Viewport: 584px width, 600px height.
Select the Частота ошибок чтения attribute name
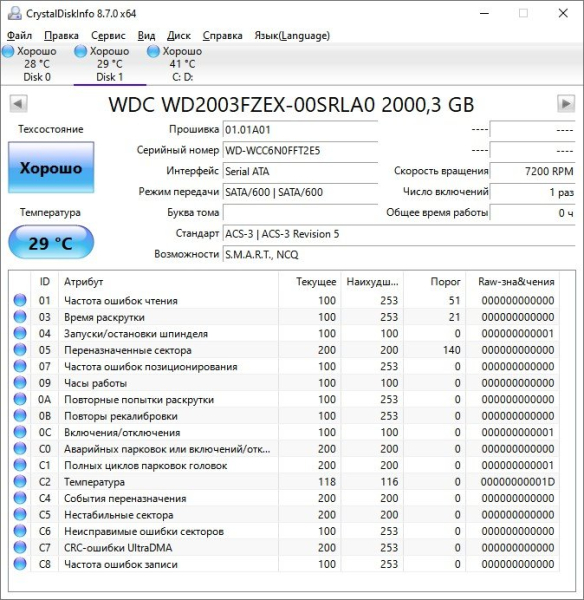121,301
